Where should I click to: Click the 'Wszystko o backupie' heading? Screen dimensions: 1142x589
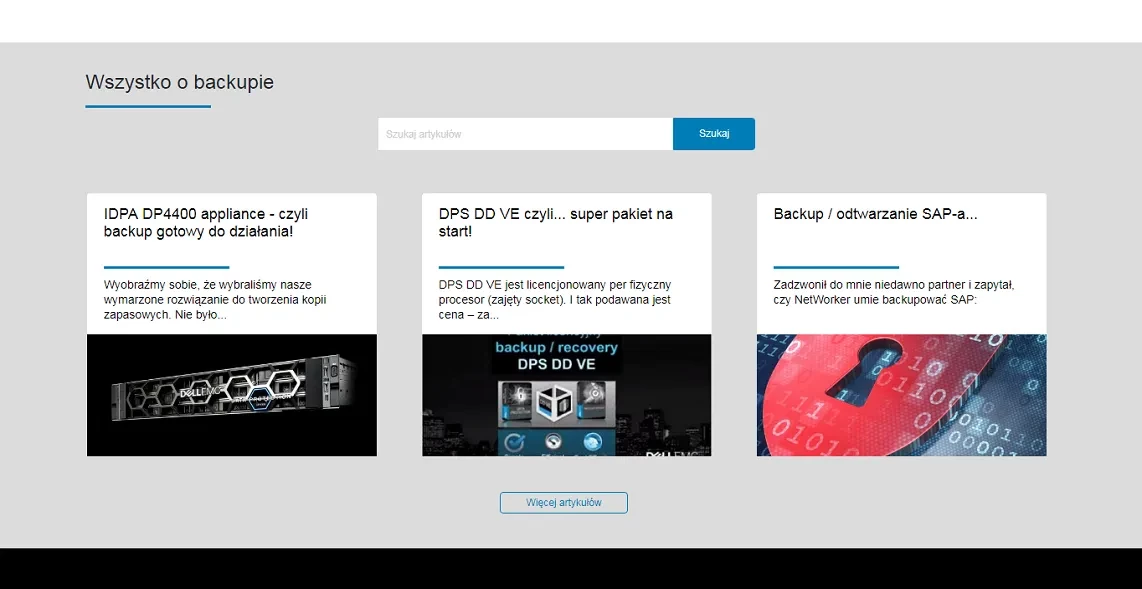pos(180,82)
